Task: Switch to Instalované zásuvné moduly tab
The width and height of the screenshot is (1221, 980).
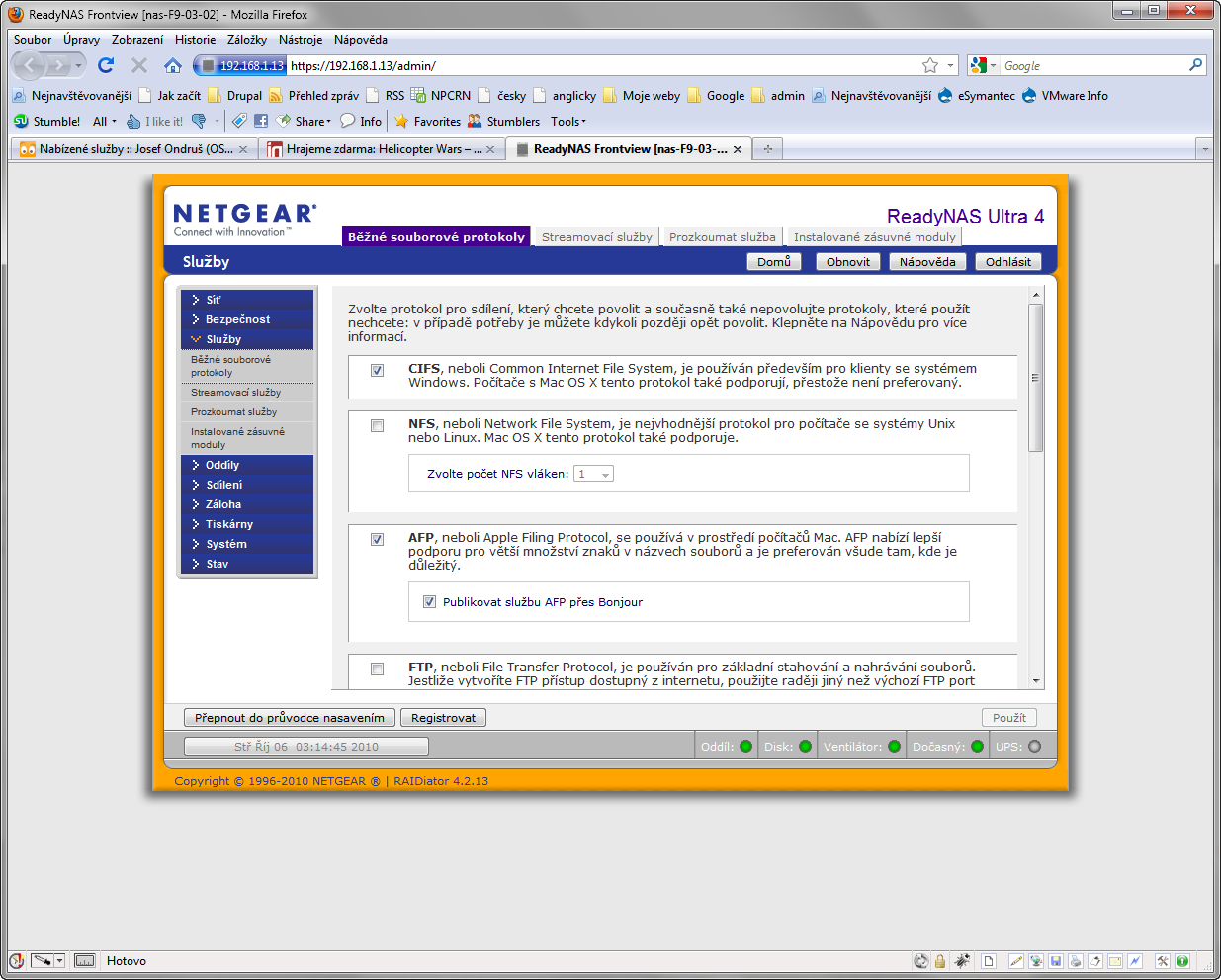Action: point(874,237)
